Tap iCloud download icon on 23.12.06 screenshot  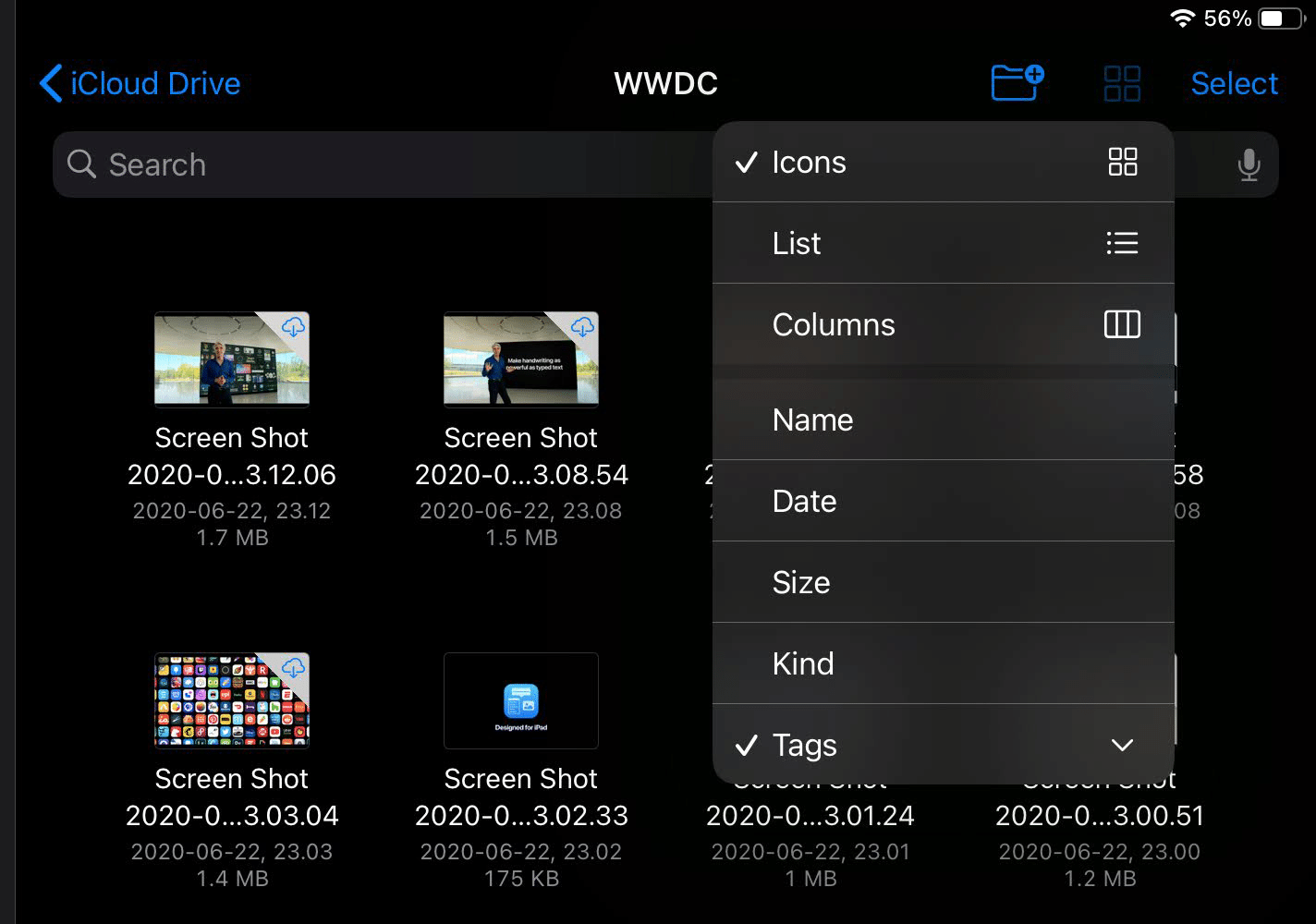[x=294, y=326]
